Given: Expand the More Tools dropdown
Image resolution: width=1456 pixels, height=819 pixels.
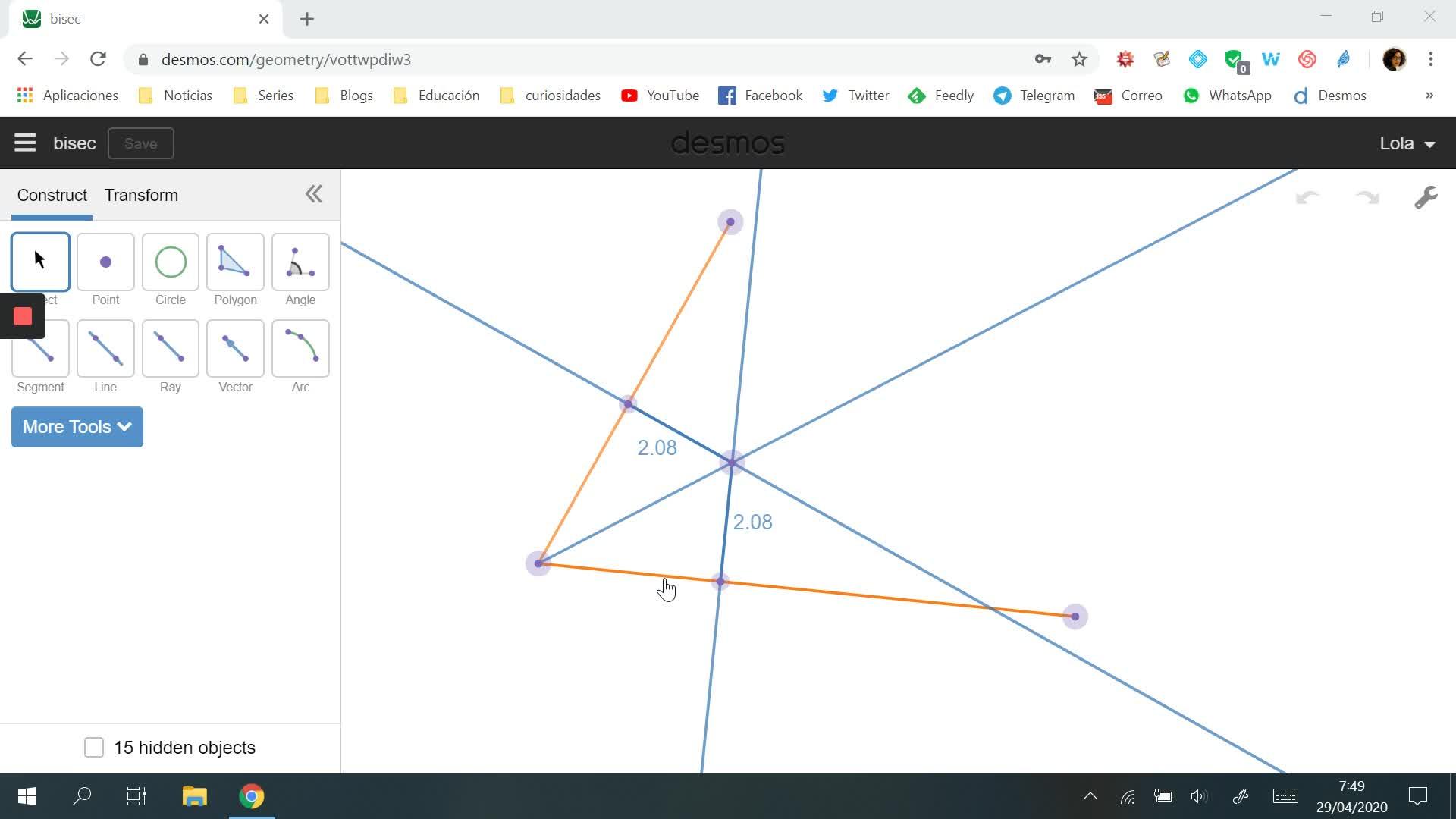Looking at the screenshot, I should tap(77, 427).
